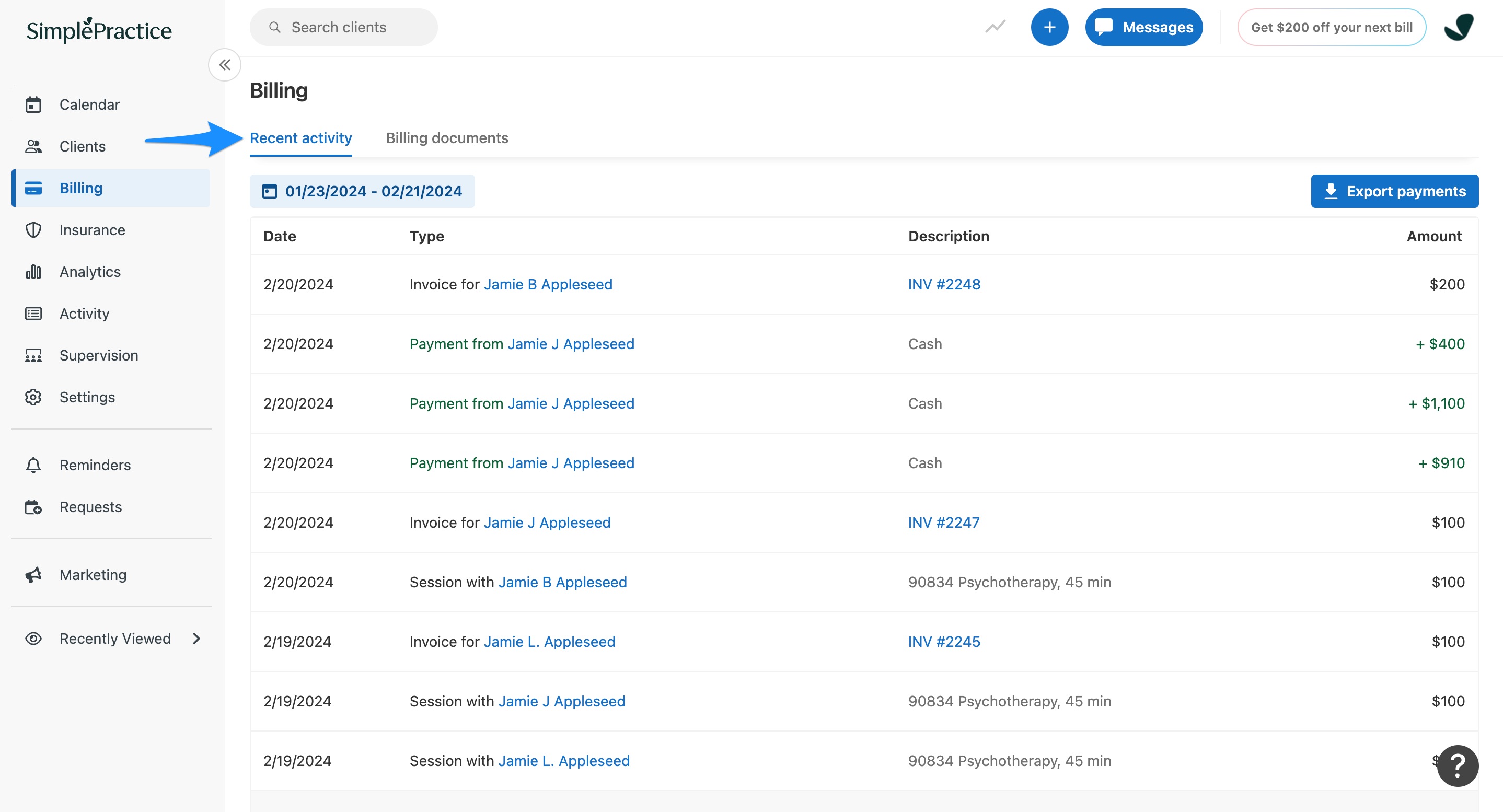Open invoice INV #2245

944,642
